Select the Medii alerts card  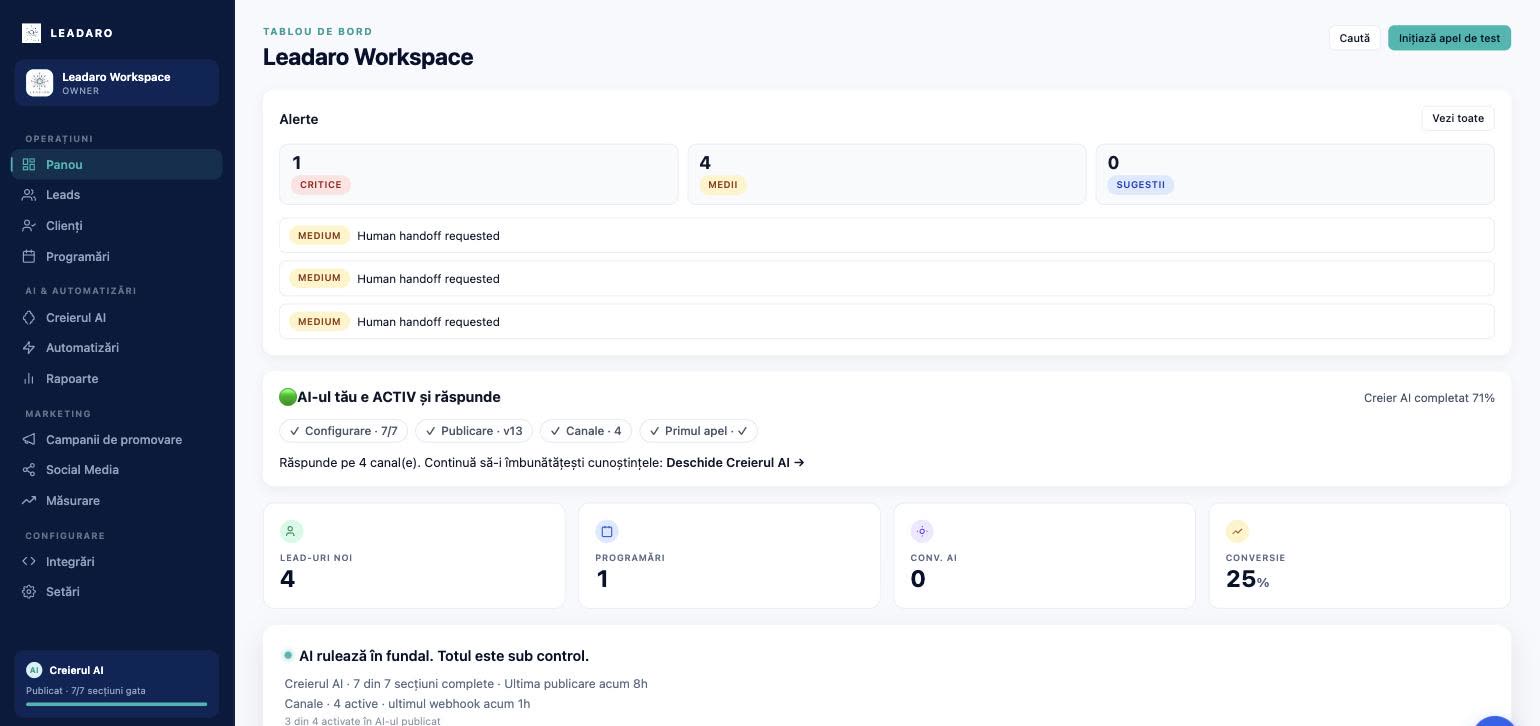[887, 174]
